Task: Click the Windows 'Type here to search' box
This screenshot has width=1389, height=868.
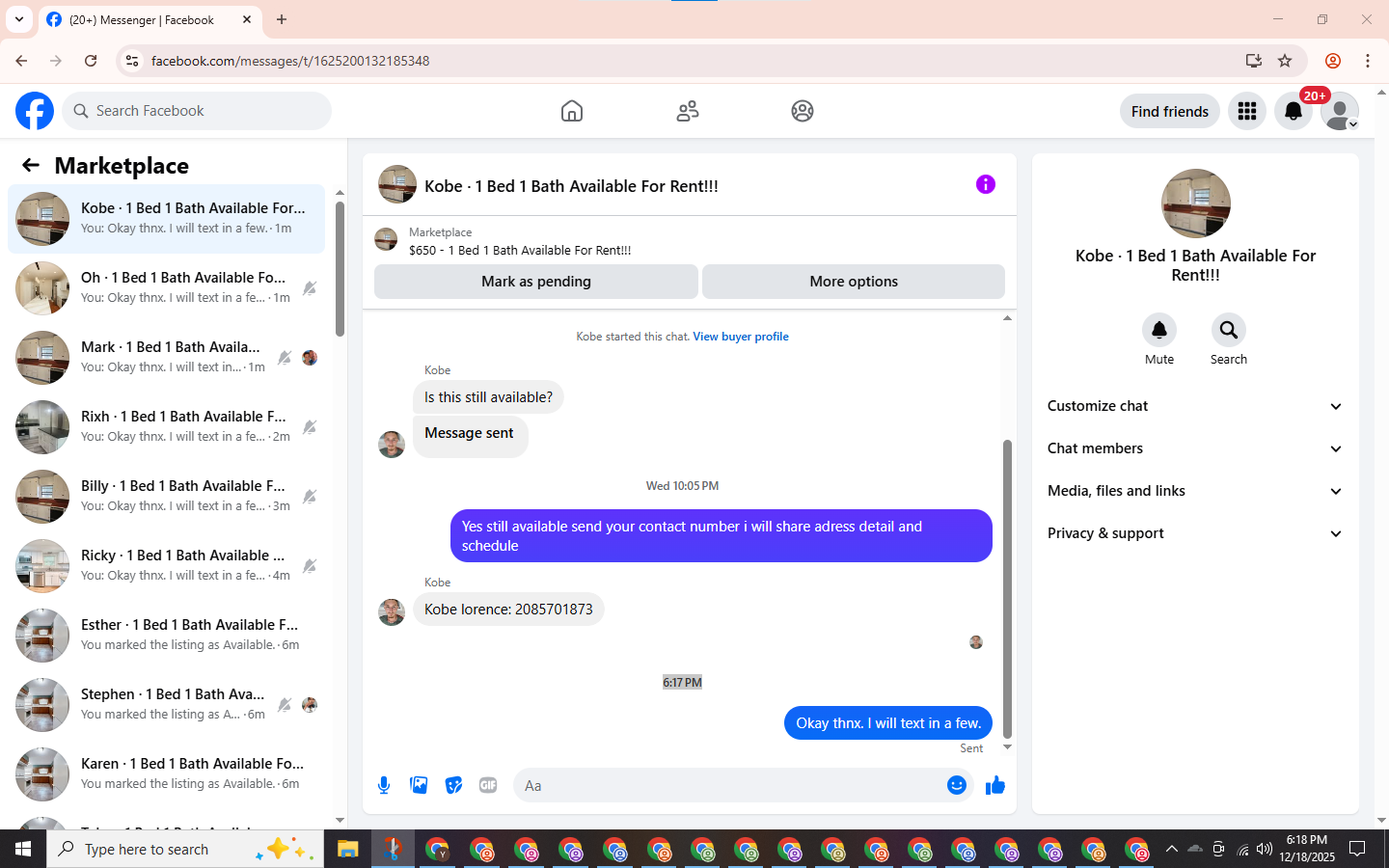Action: [185, 849]
